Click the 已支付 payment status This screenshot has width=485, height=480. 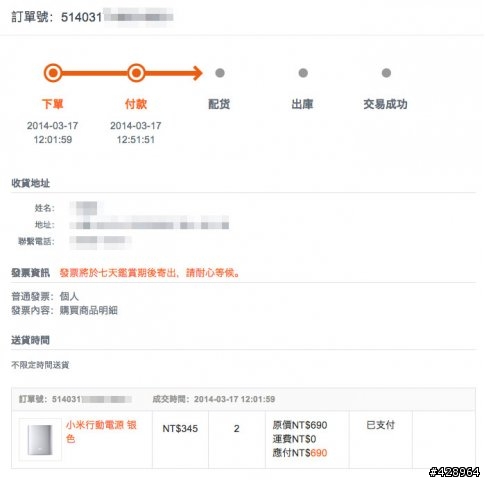pyautogui.click(x=380, y=425)
